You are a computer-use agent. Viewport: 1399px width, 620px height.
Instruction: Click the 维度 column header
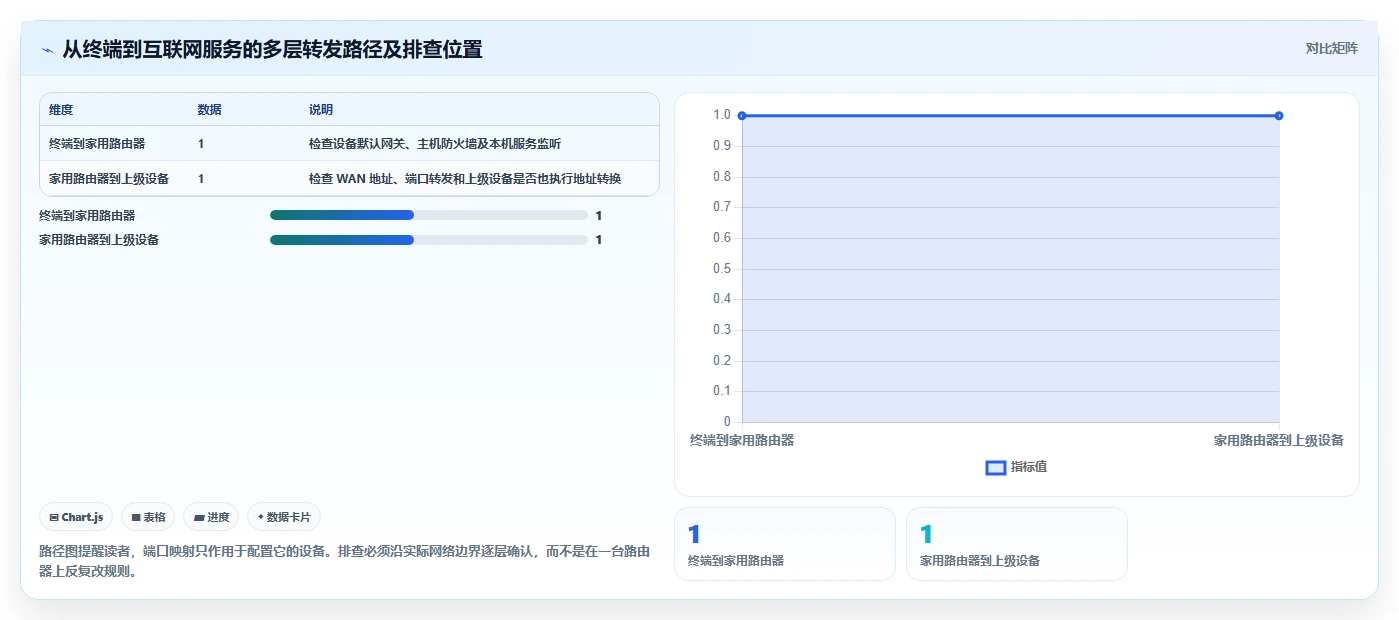click(61, 110)
